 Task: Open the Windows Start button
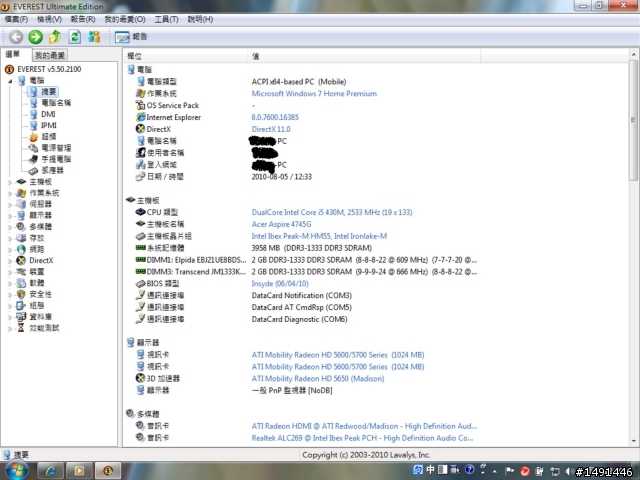[16, 470]
